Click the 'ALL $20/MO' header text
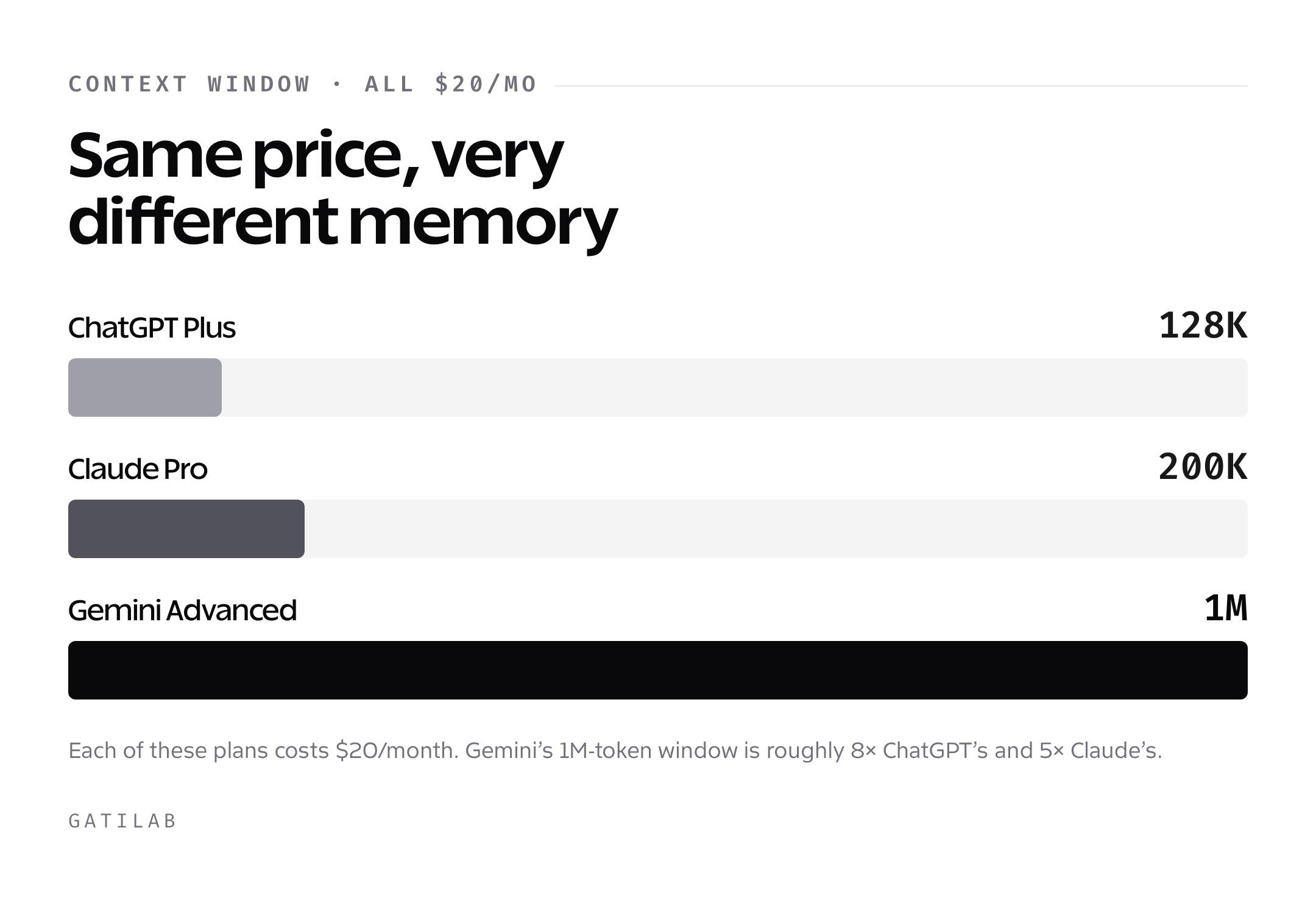Image resolution: width=1316 pixels, height=903 pixels. (450, 84)
